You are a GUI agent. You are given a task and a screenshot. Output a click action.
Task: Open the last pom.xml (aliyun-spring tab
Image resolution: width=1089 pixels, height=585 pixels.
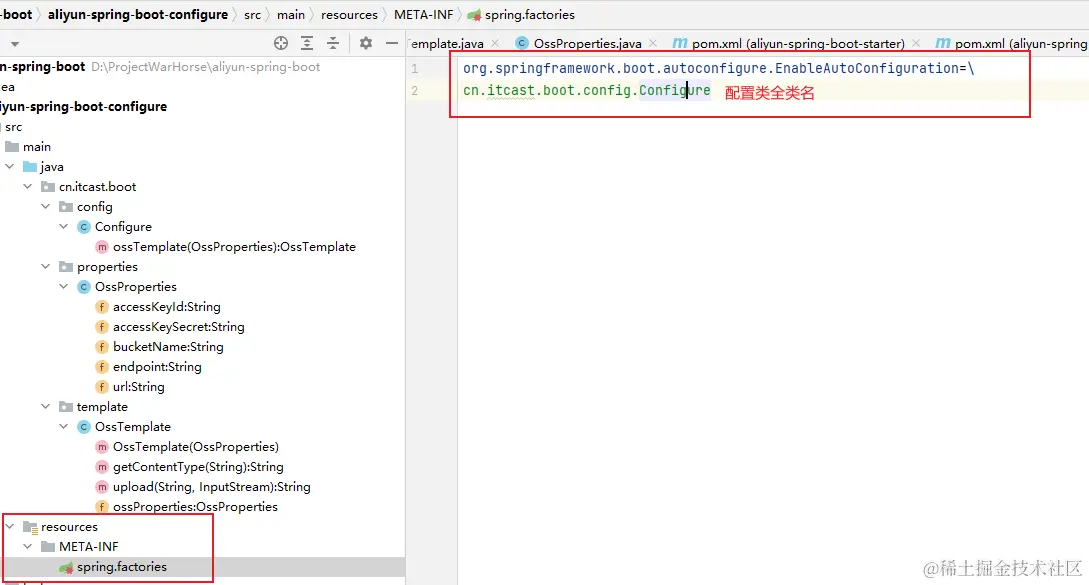pyautogui.click(x=1012, y=43)
